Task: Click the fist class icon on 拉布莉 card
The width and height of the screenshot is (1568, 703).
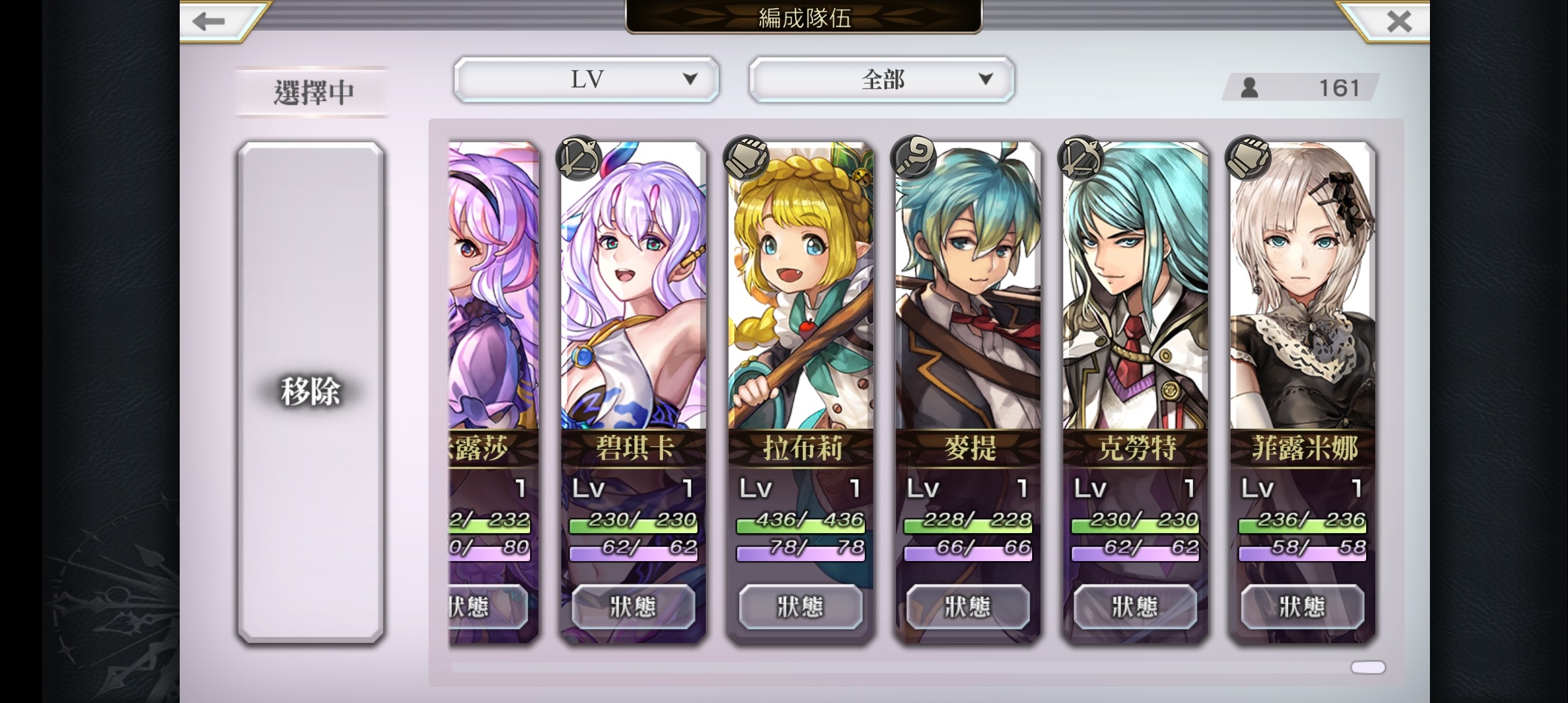Action: (x=746, y=157)
